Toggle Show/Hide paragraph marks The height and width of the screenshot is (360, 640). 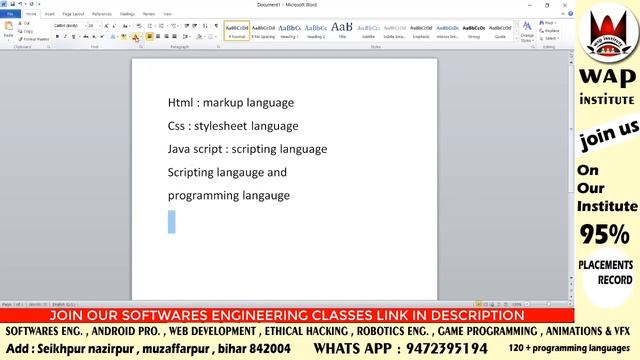[216, 26]
